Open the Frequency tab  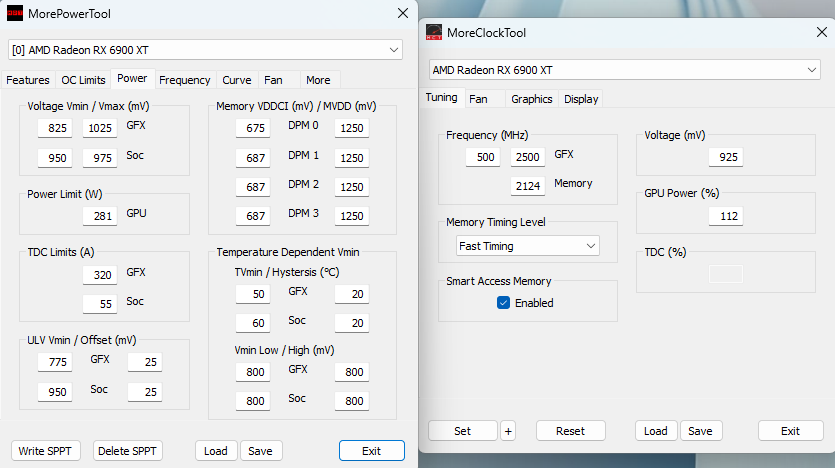click(x=185, y=80)
